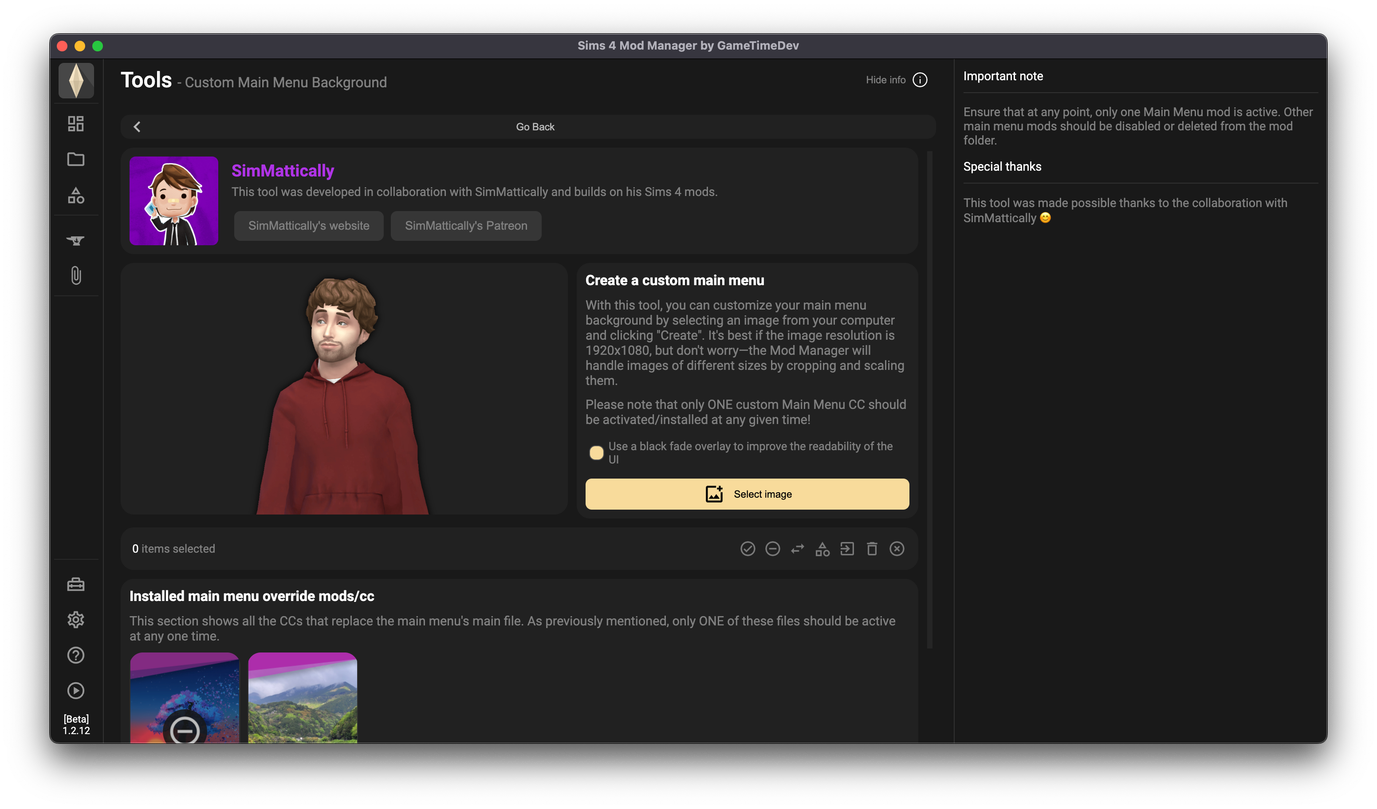Click the shapes category icon in selection bar
Screen dimensions: 1377x809
pyautogui.click(x=822, y=549)
